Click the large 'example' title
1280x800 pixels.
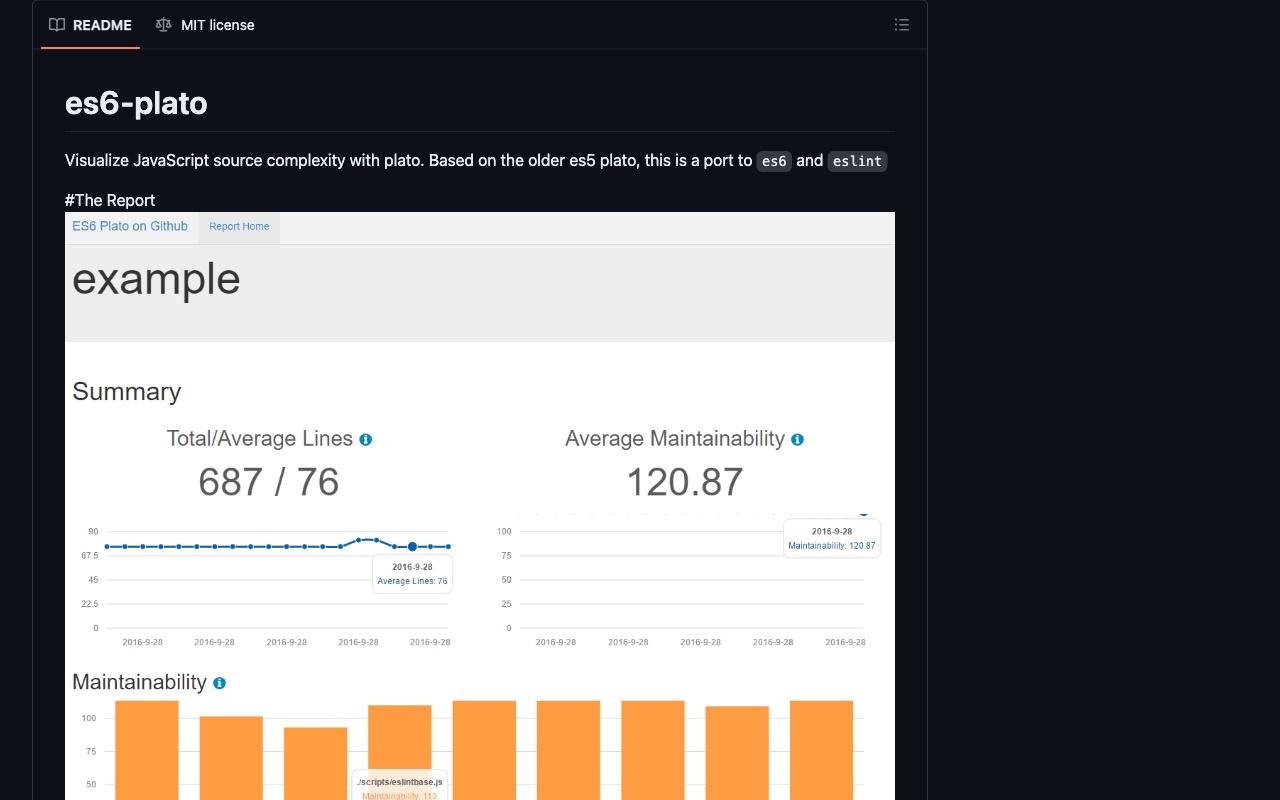tap(156, 278)
